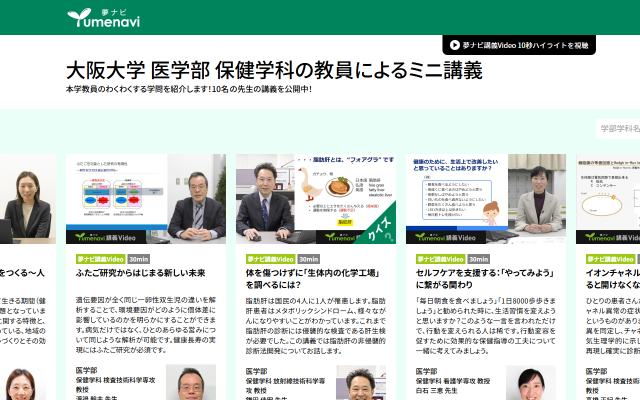
Task: Open title 体を傷つけずに「生体内の化学工場」を調べるには?
Action: (316, 280)
